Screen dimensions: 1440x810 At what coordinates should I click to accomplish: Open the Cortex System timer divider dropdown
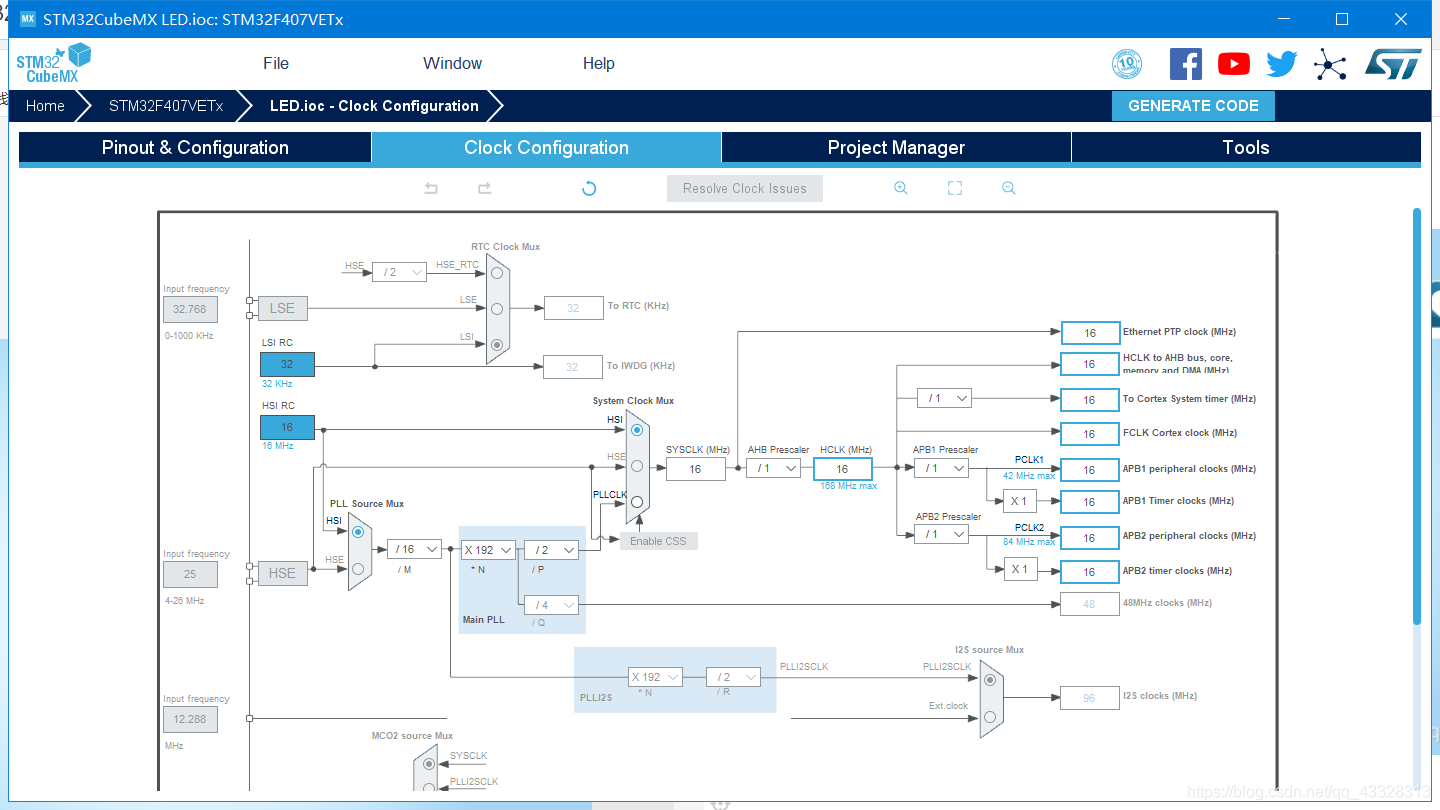944,398
